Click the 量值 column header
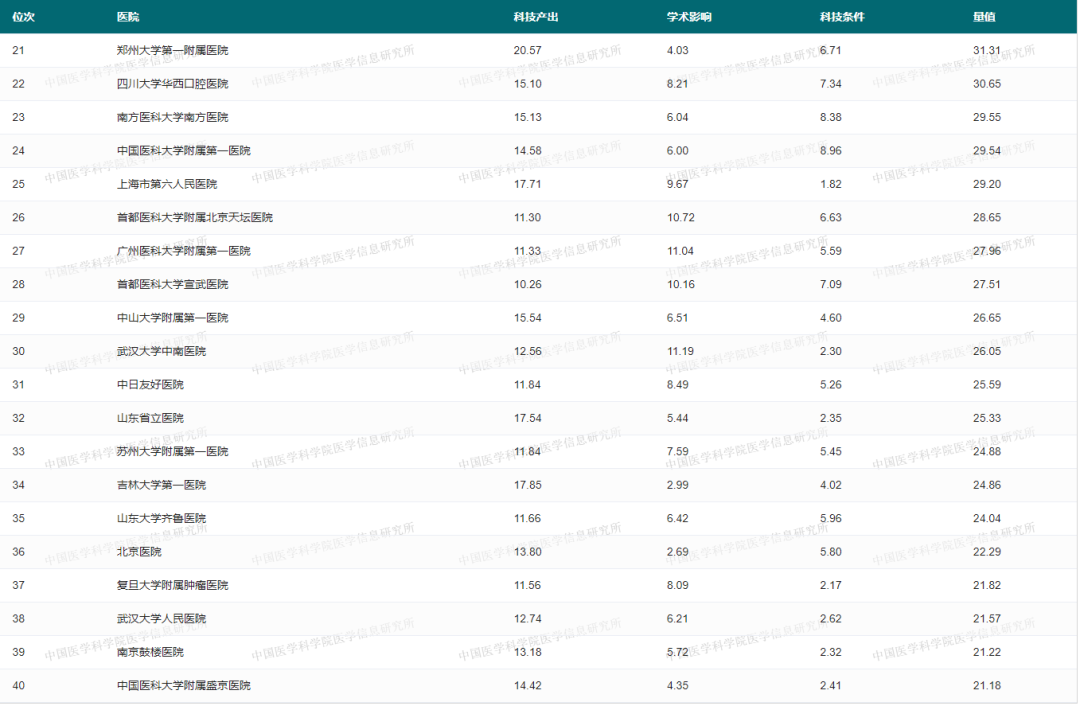 tap(984, 17)
